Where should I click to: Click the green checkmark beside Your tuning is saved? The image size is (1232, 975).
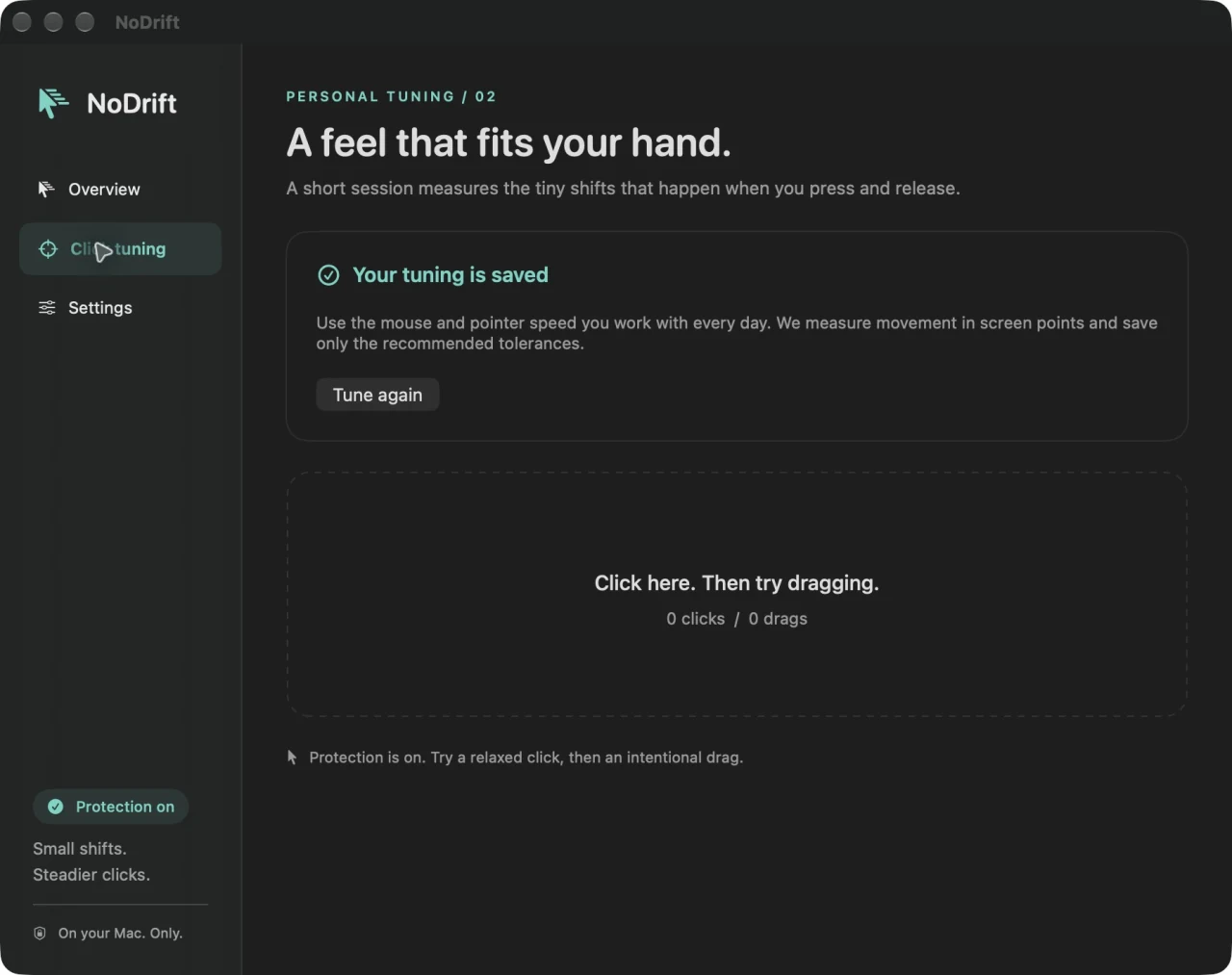(x=328, y=275)
